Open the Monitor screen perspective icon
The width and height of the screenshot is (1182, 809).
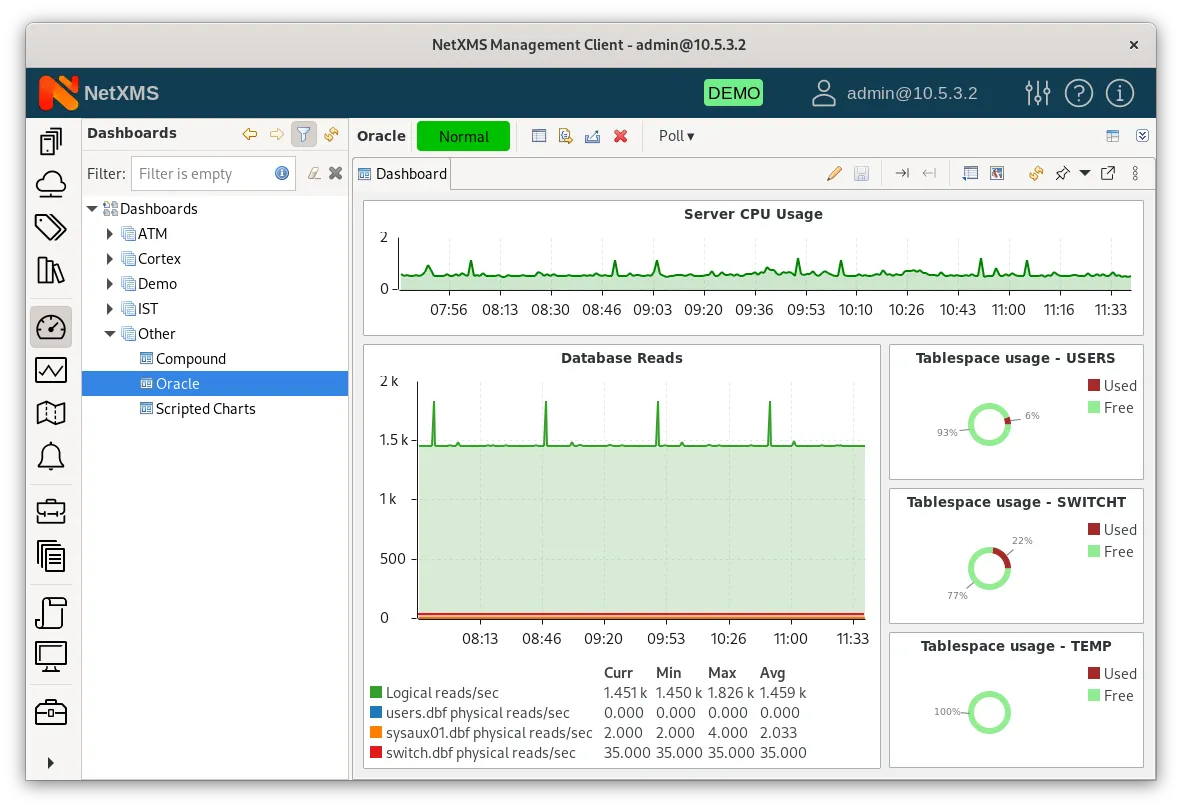tap(51, 656)
